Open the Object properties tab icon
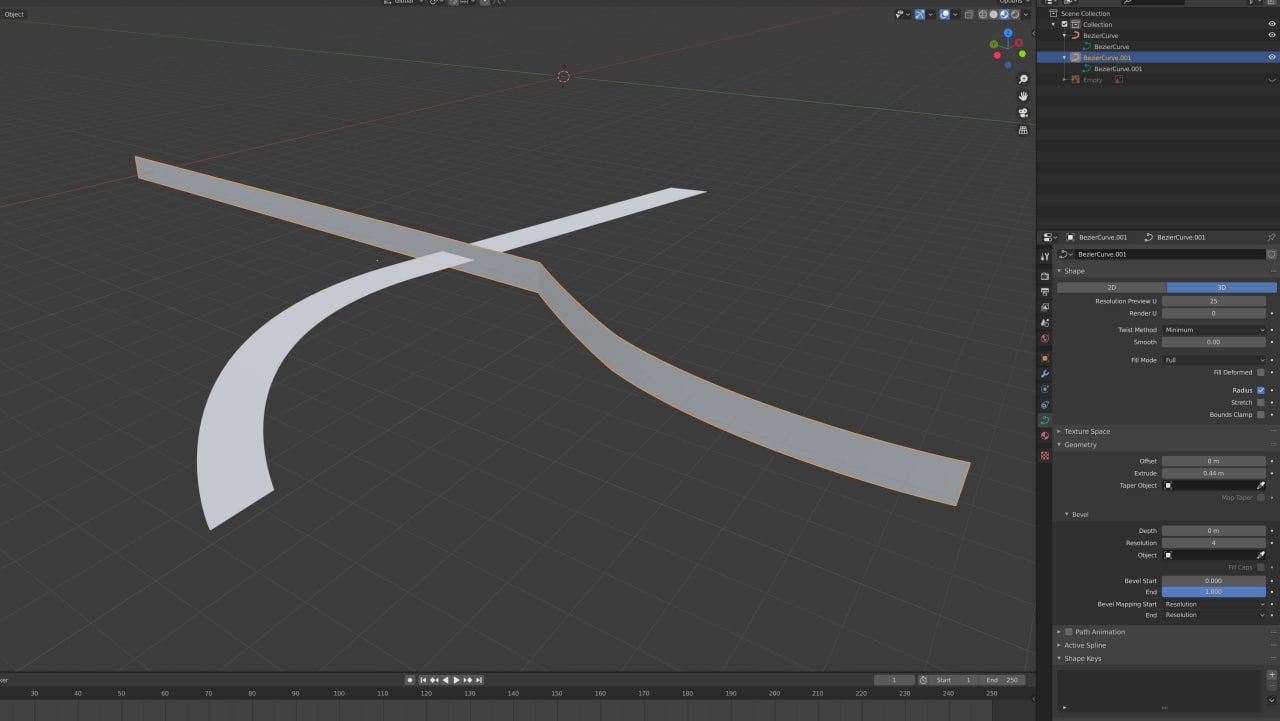Screen dimensions: 1280x721 [x=1045, y=358]
